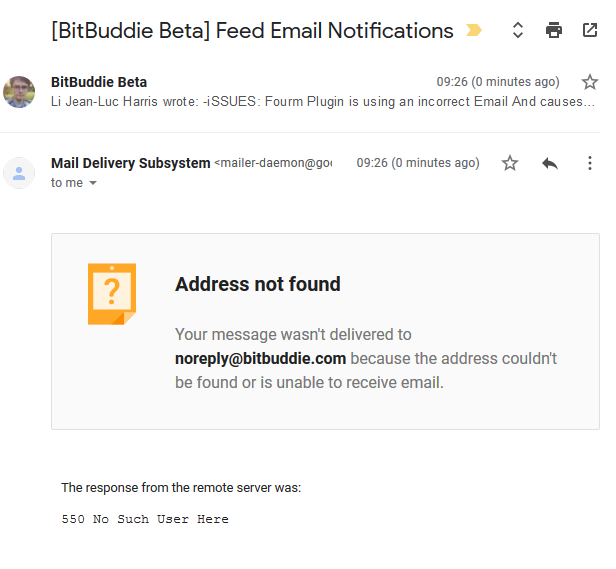Open the three-dot More options menu
The image size is (616, 569).
pos(590,163)
